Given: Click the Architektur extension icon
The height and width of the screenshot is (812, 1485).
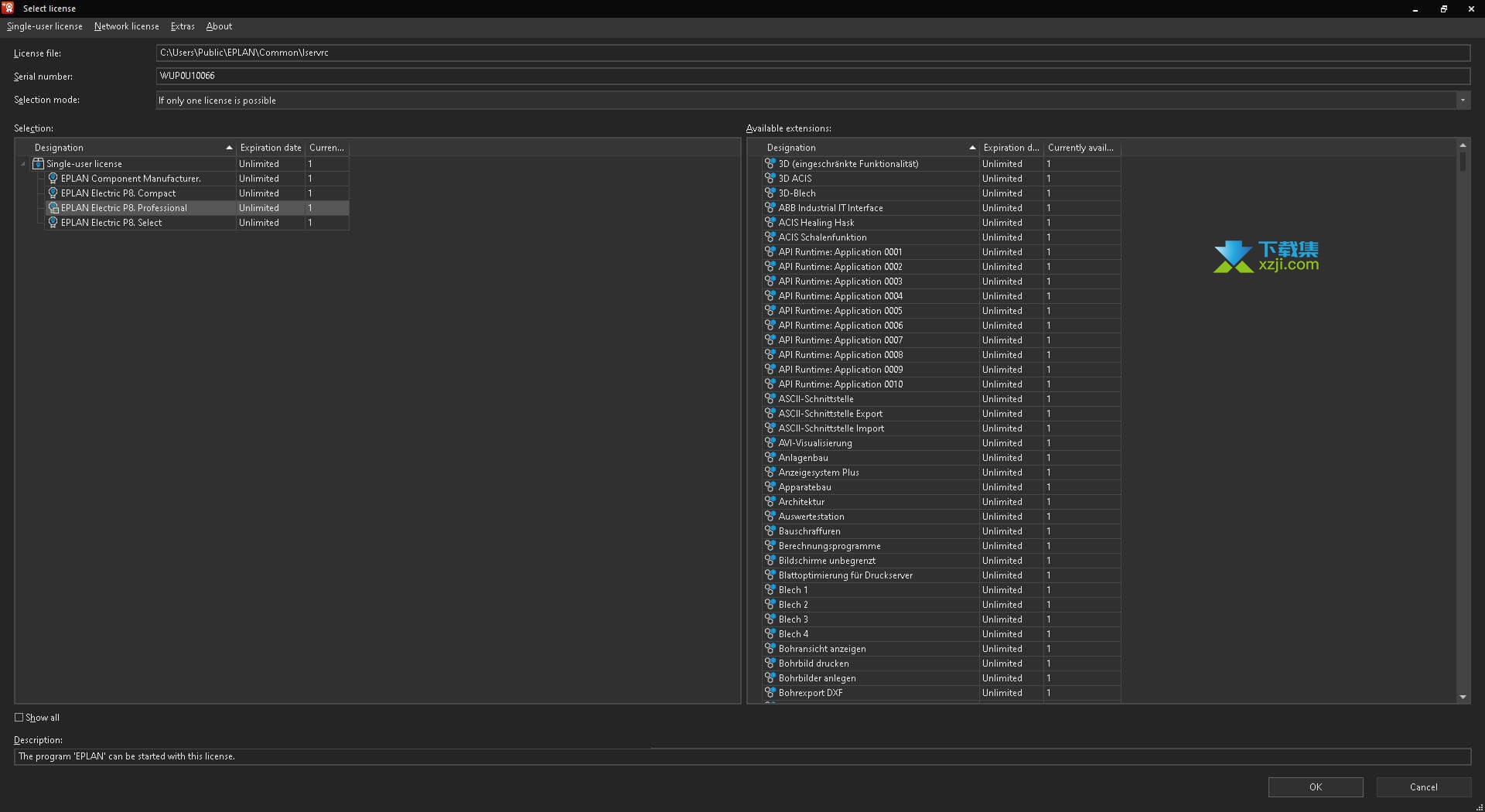Looking at the screenshot, I should 770,502.
